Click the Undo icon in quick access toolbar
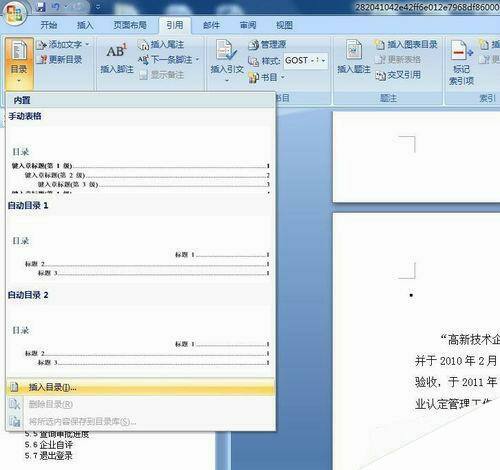This screenshot has width=500, height=470. pos(56,7)
